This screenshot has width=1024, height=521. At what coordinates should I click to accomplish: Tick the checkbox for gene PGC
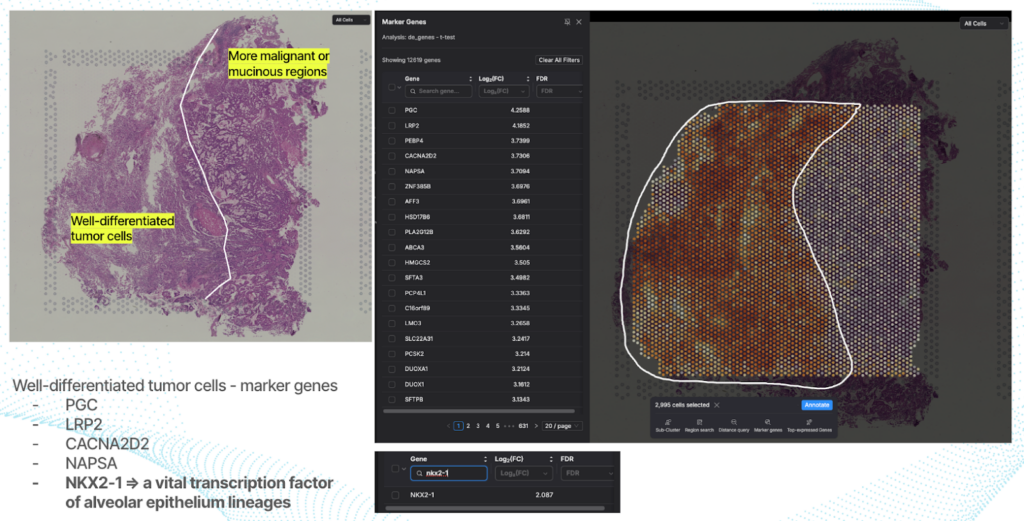pos(391,110)
